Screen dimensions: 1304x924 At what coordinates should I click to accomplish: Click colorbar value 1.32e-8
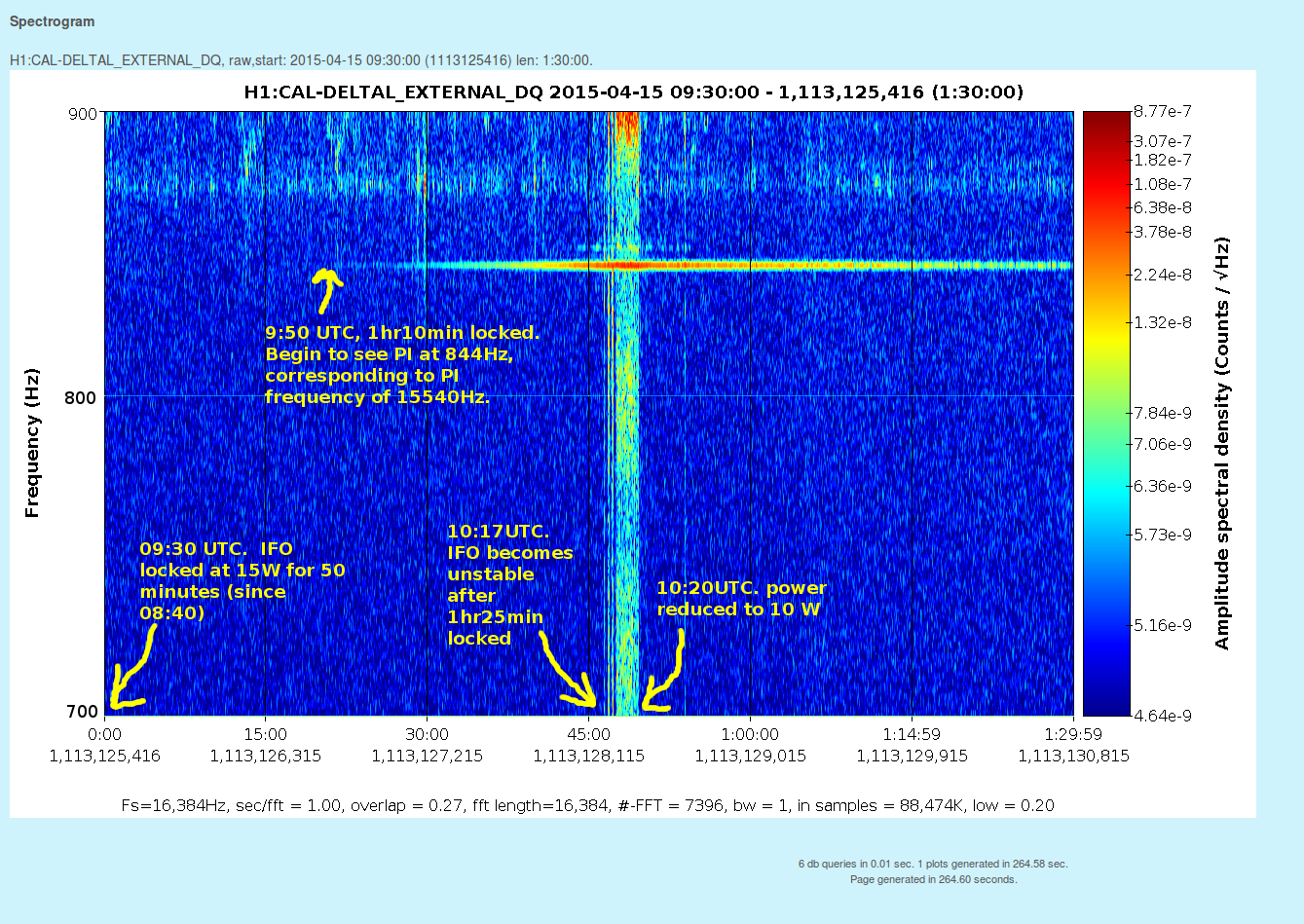coord(1163,322)
